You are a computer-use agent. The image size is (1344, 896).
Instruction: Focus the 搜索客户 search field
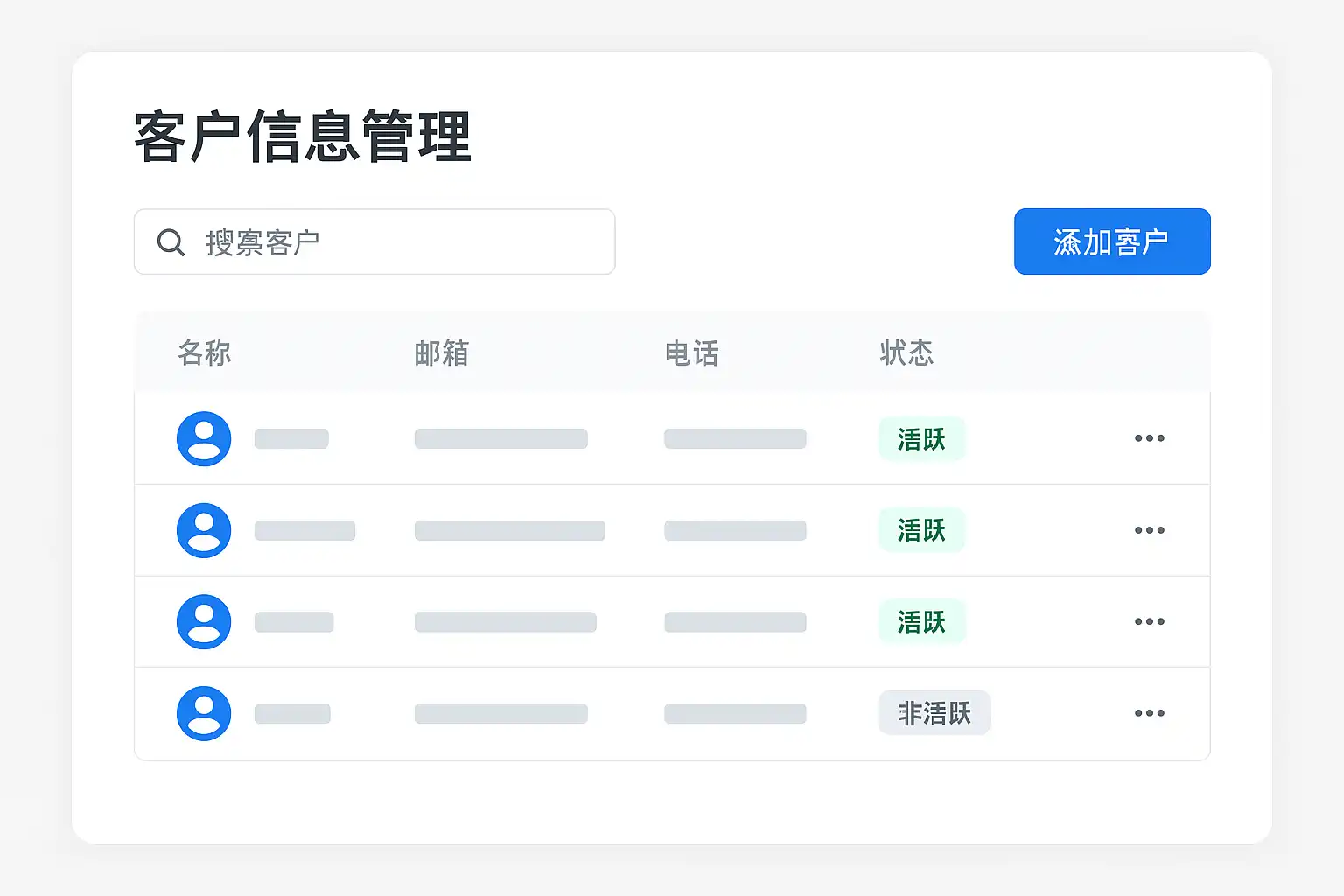(x=394, y=242)
